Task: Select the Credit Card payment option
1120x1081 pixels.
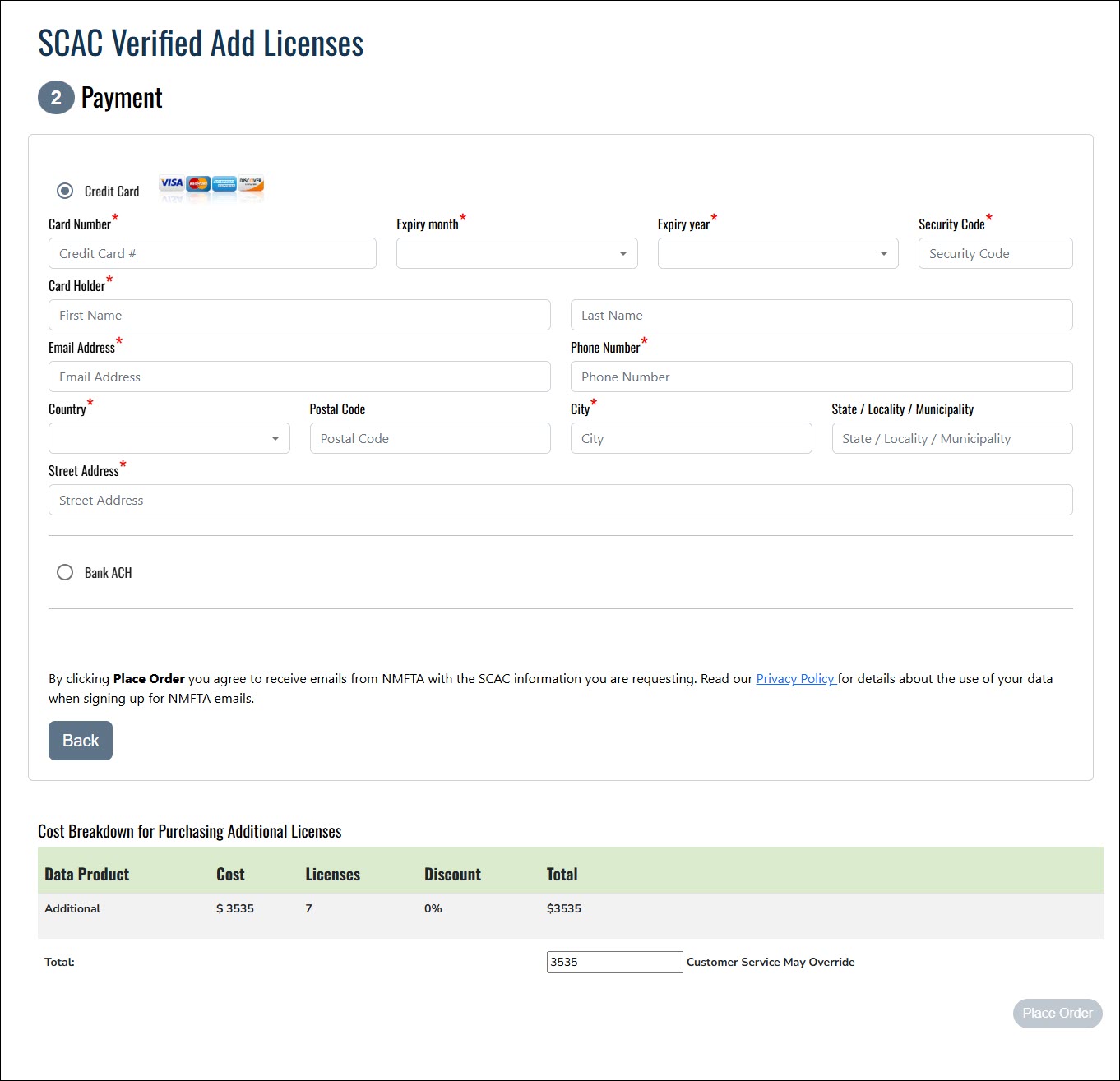Action: pyautogui.click(x=65, y=191)
